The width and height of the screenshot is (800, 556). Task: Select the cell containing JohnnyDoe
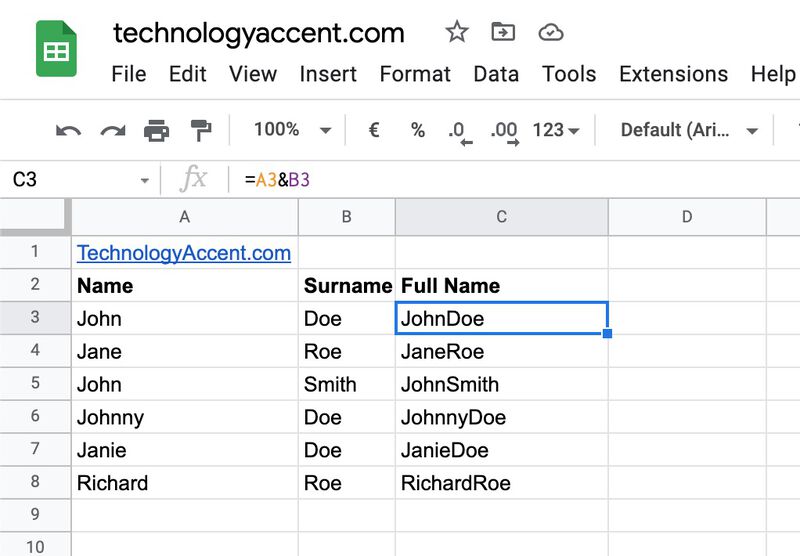click(x=502, y=417)
